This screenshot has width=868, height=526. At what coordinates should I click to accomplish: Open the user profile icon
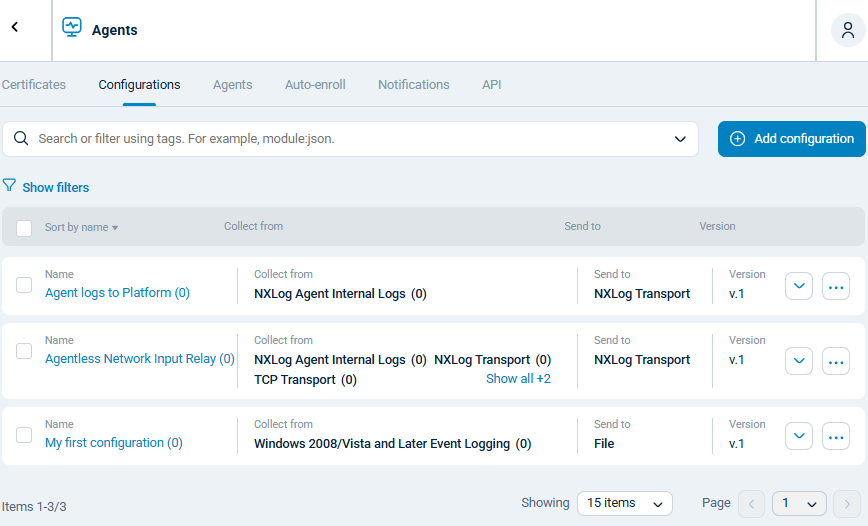point(848,30)
